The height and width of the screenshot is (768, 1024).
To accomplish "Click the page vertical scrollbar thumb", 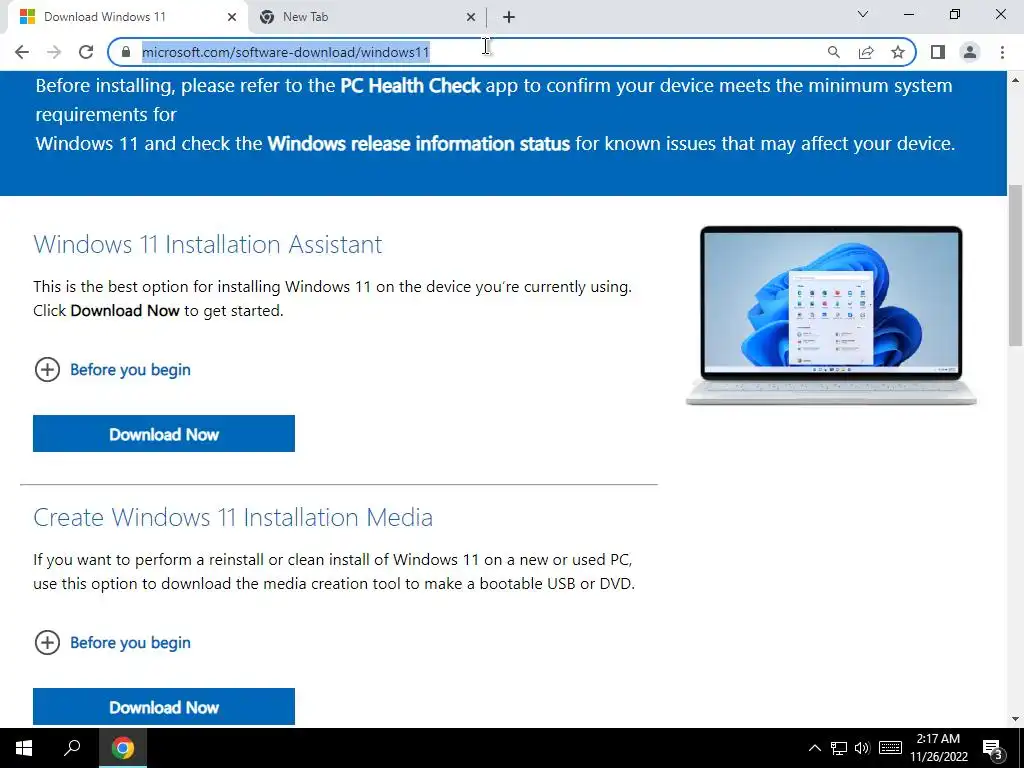I will point(1016,265).
